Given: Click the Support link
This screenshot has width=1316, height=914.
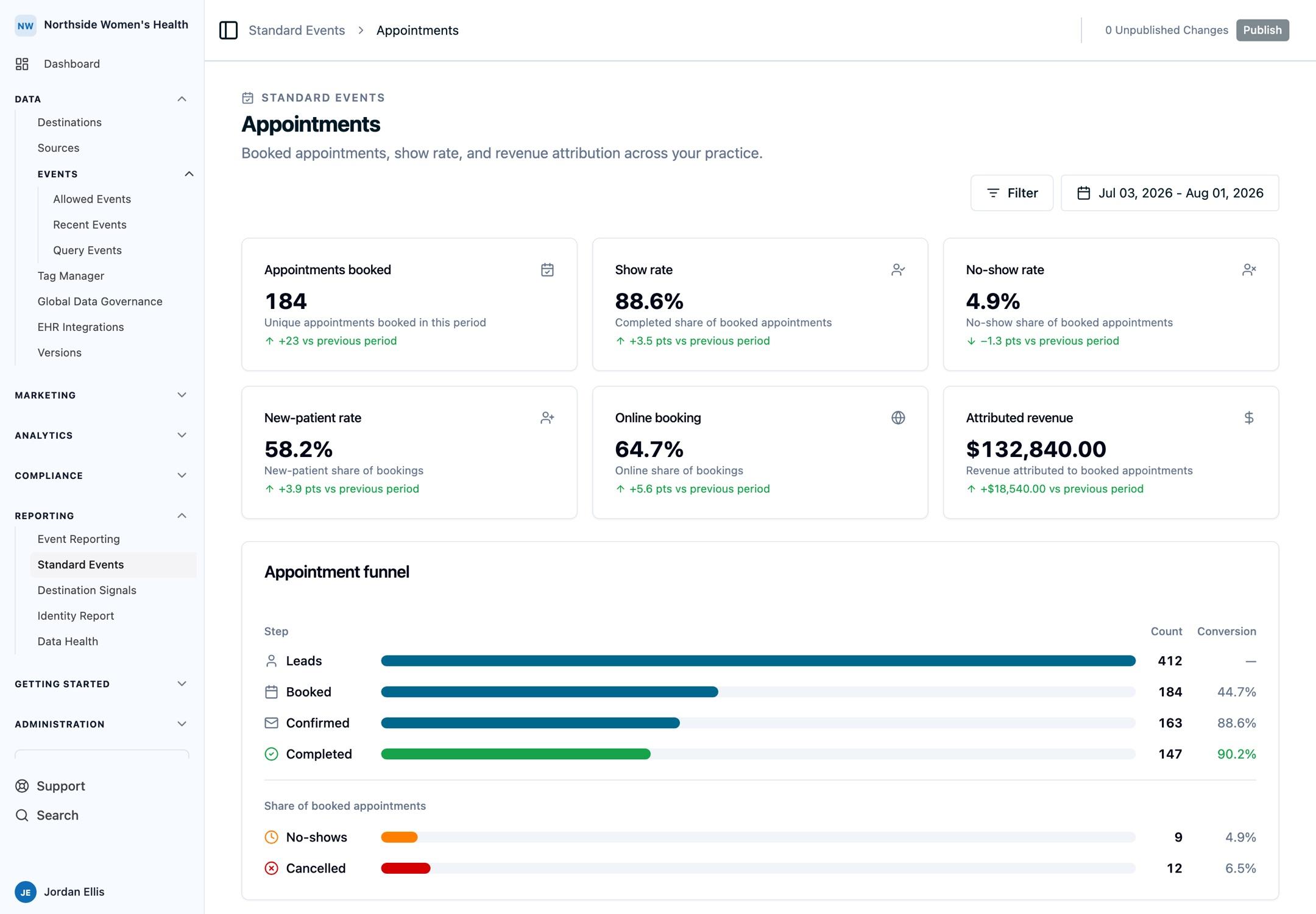Looking at the screenshot, I should (61, 787).
